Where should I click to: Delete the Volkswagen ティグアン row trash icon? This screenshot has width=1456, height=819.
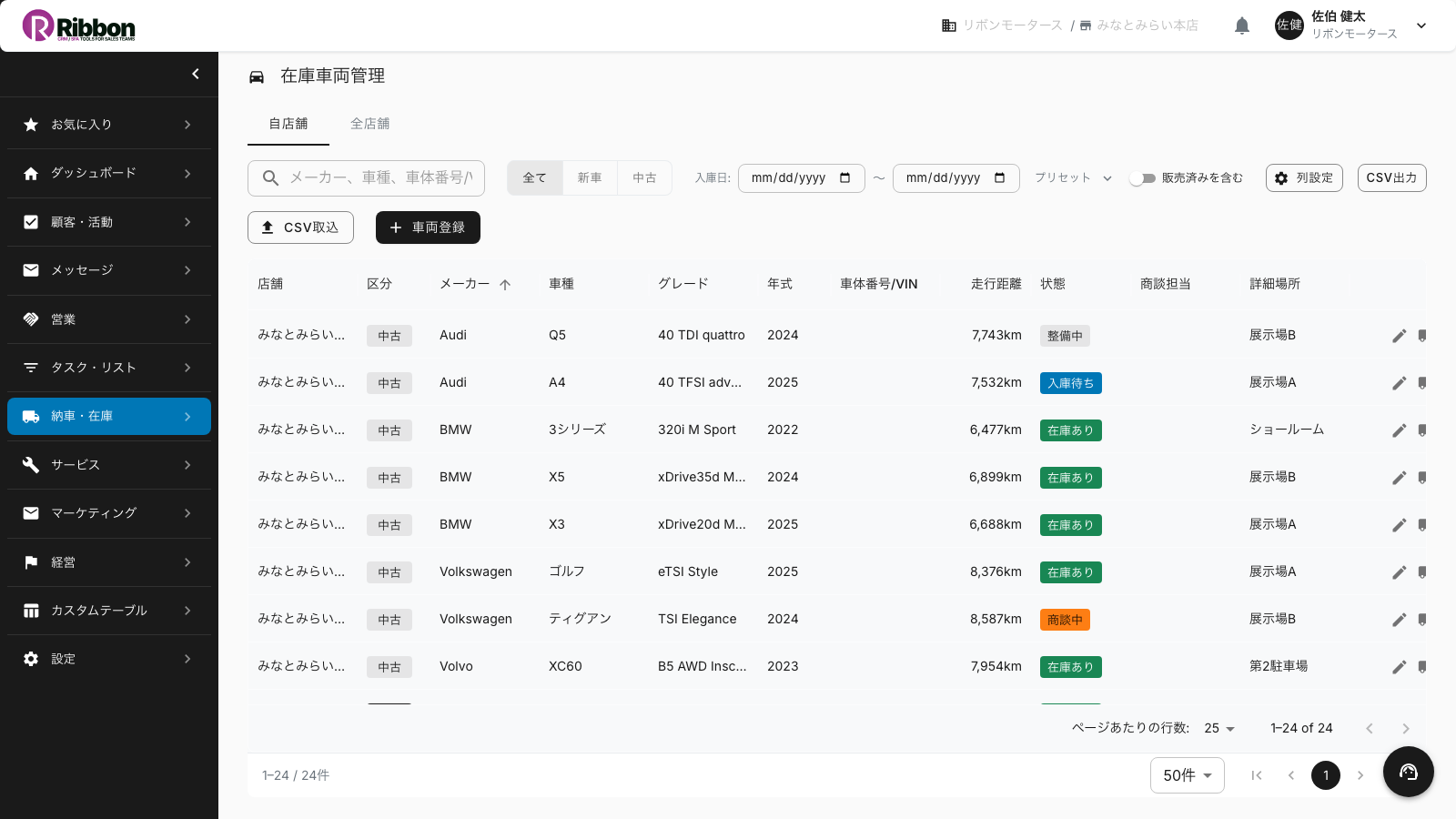[x=1422, y=620]
